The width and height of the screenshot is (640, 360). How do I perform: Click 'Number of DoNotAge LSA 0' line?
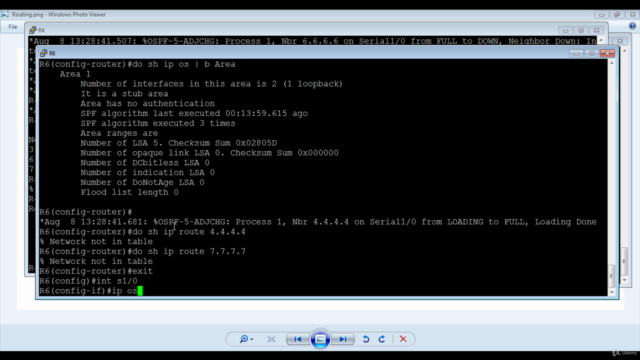pos(142,182)
